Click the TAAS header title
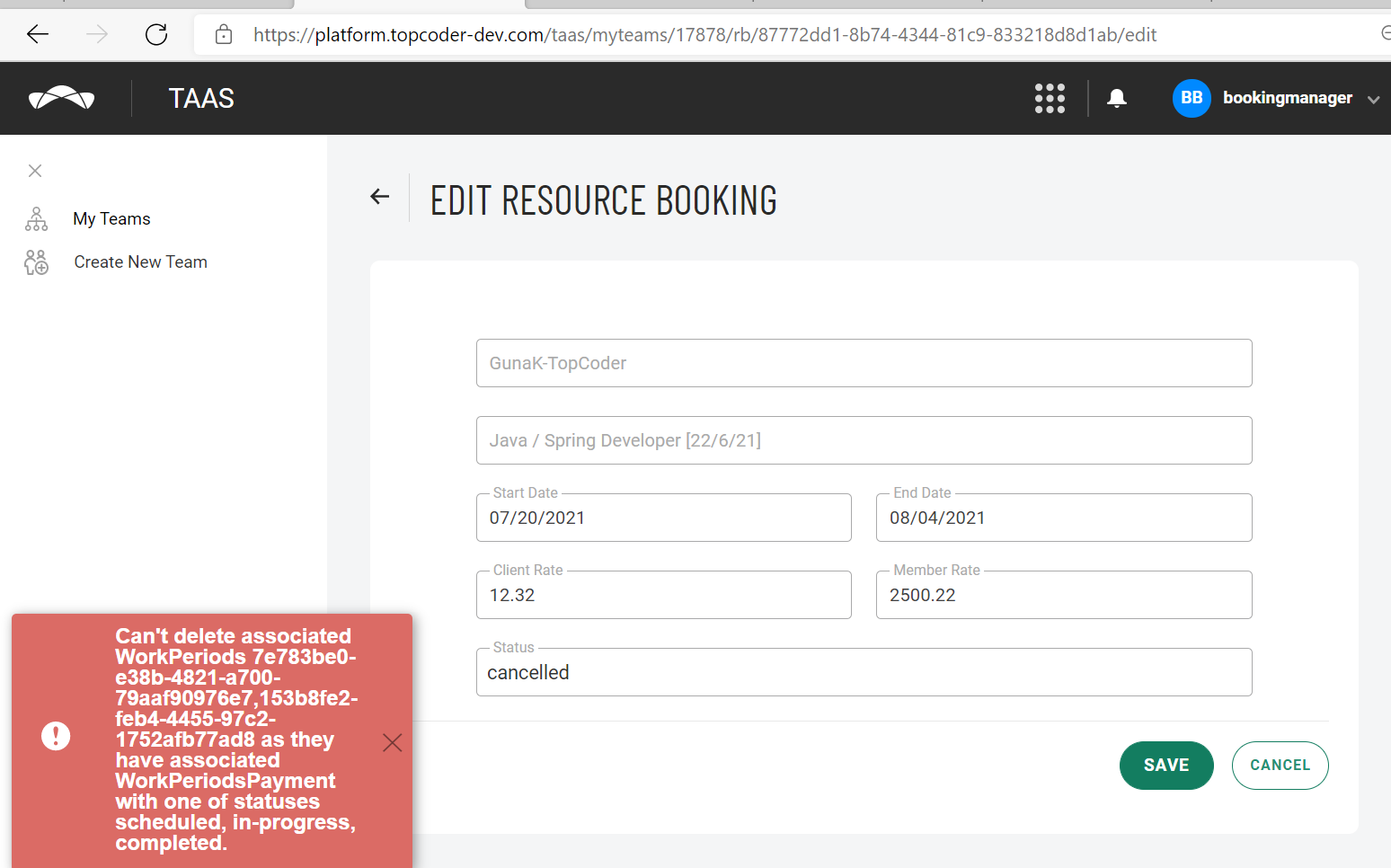1391x868 pixels. click(x=201, y=98)
